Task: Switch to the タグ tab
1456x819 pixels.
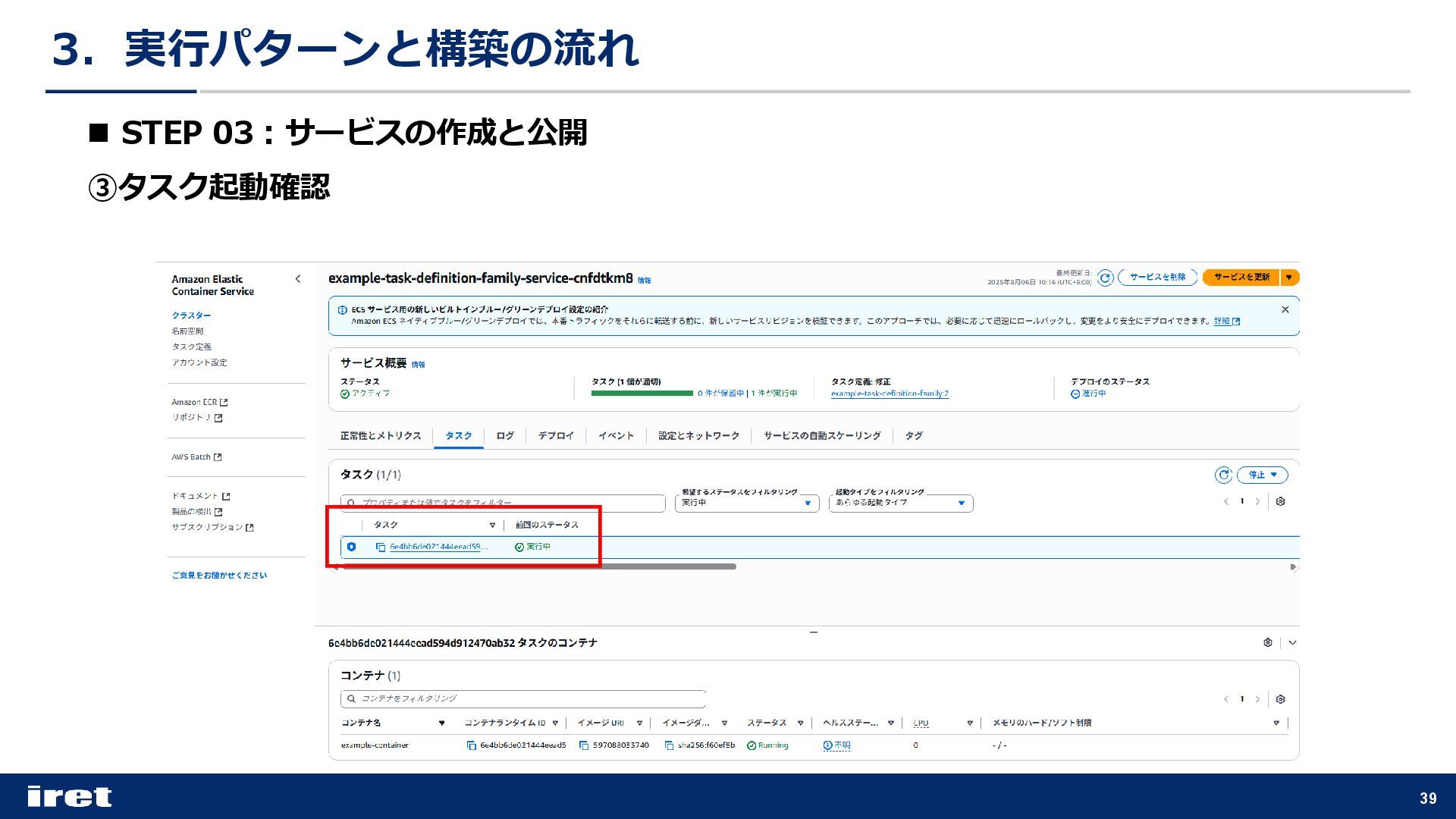Action: [x=914, y=436]
